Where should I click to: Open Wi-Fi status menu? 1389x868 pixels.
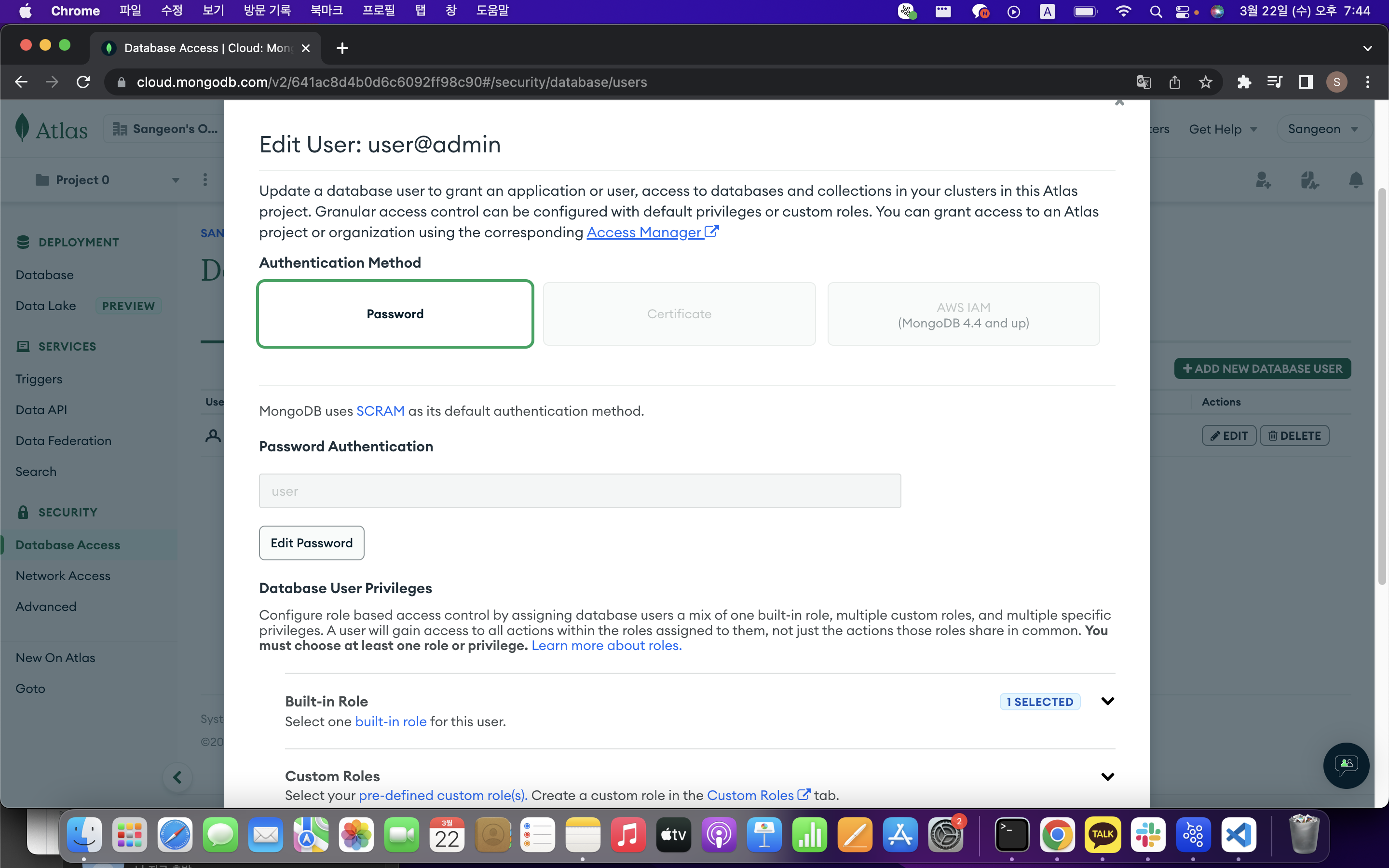click(1123, 12)
